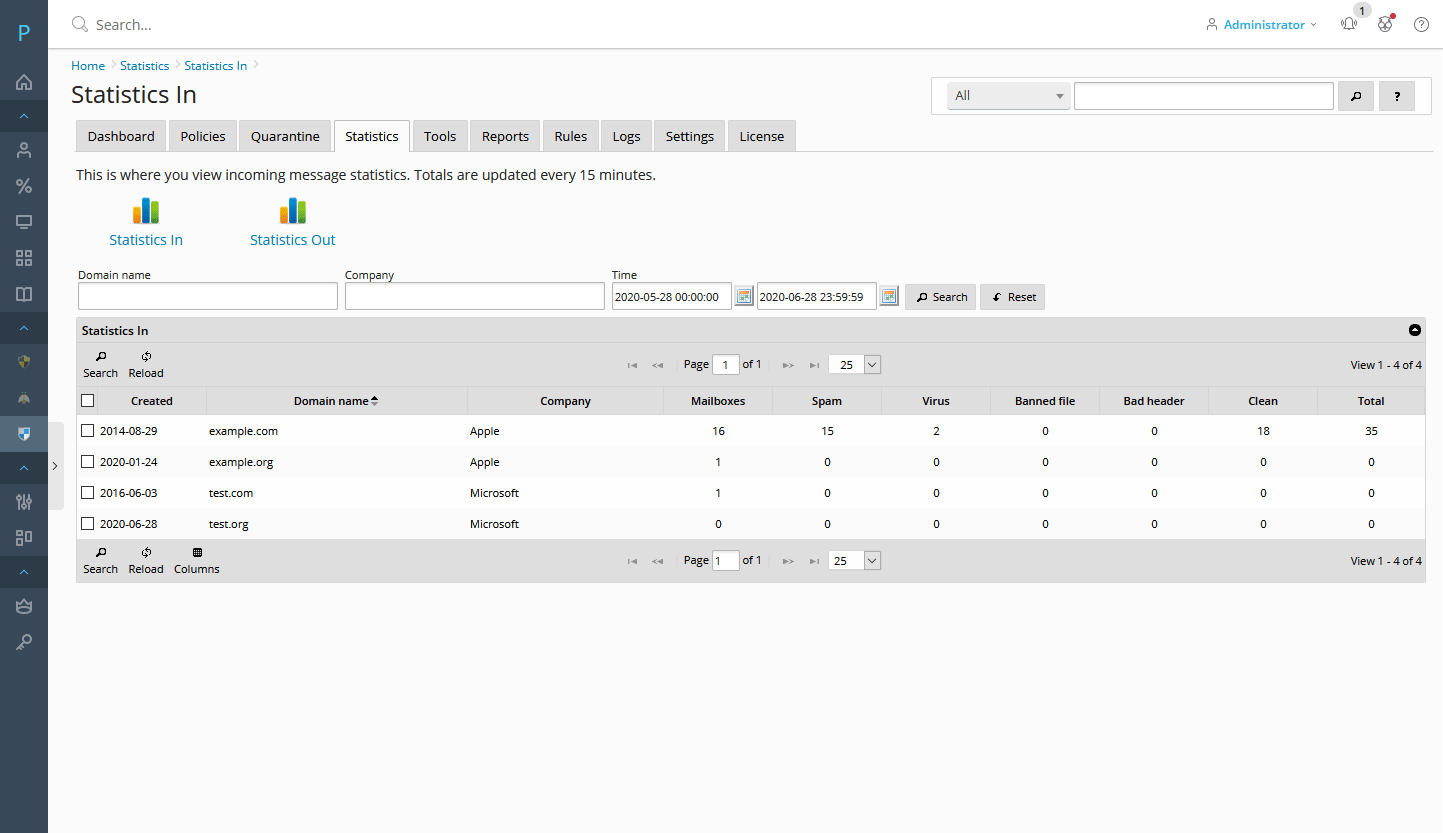
Task: Click the Home breadcrumb link
Action: coord(88,65)
